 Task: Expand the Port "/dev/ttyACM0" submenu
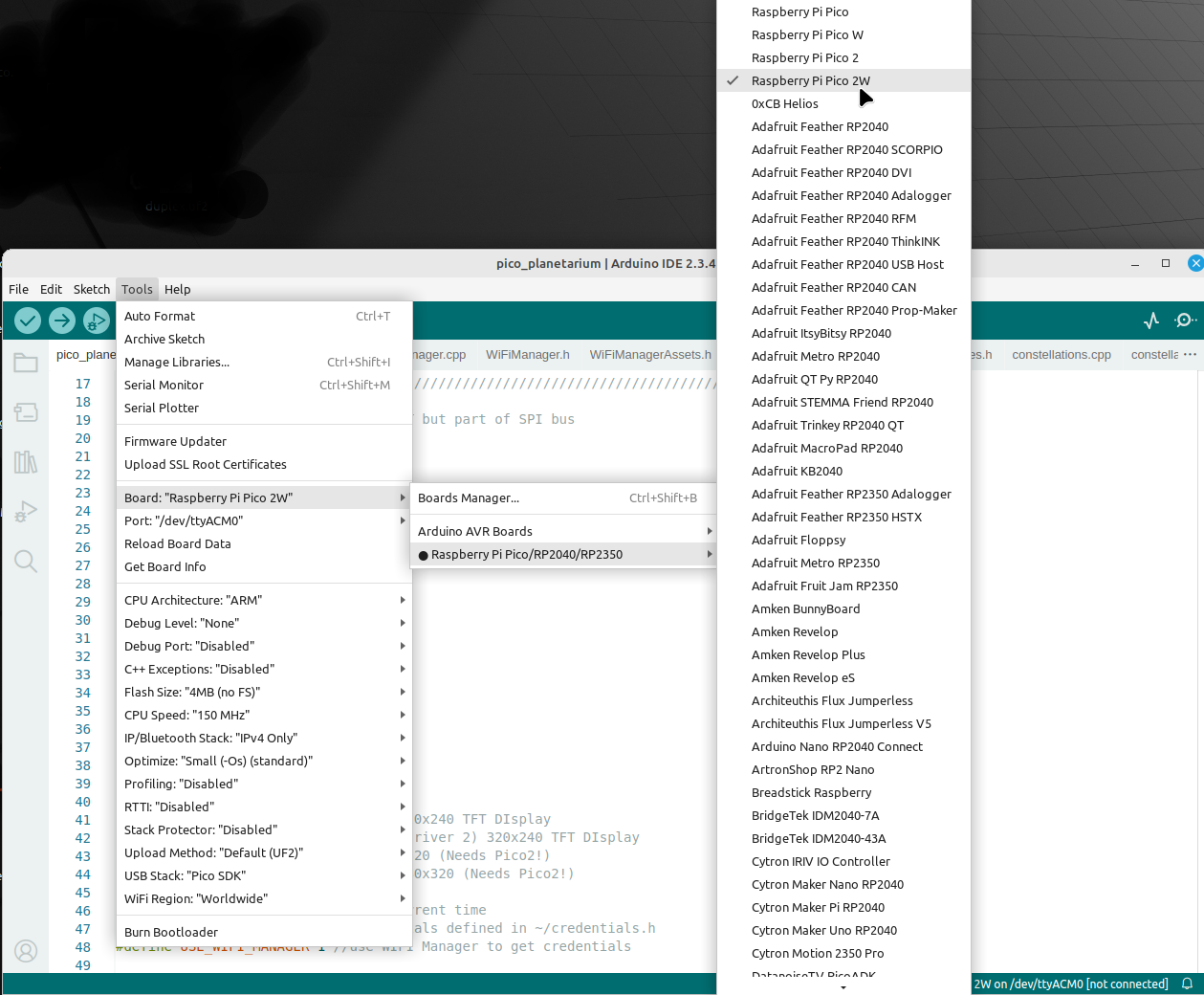[264, 520]
